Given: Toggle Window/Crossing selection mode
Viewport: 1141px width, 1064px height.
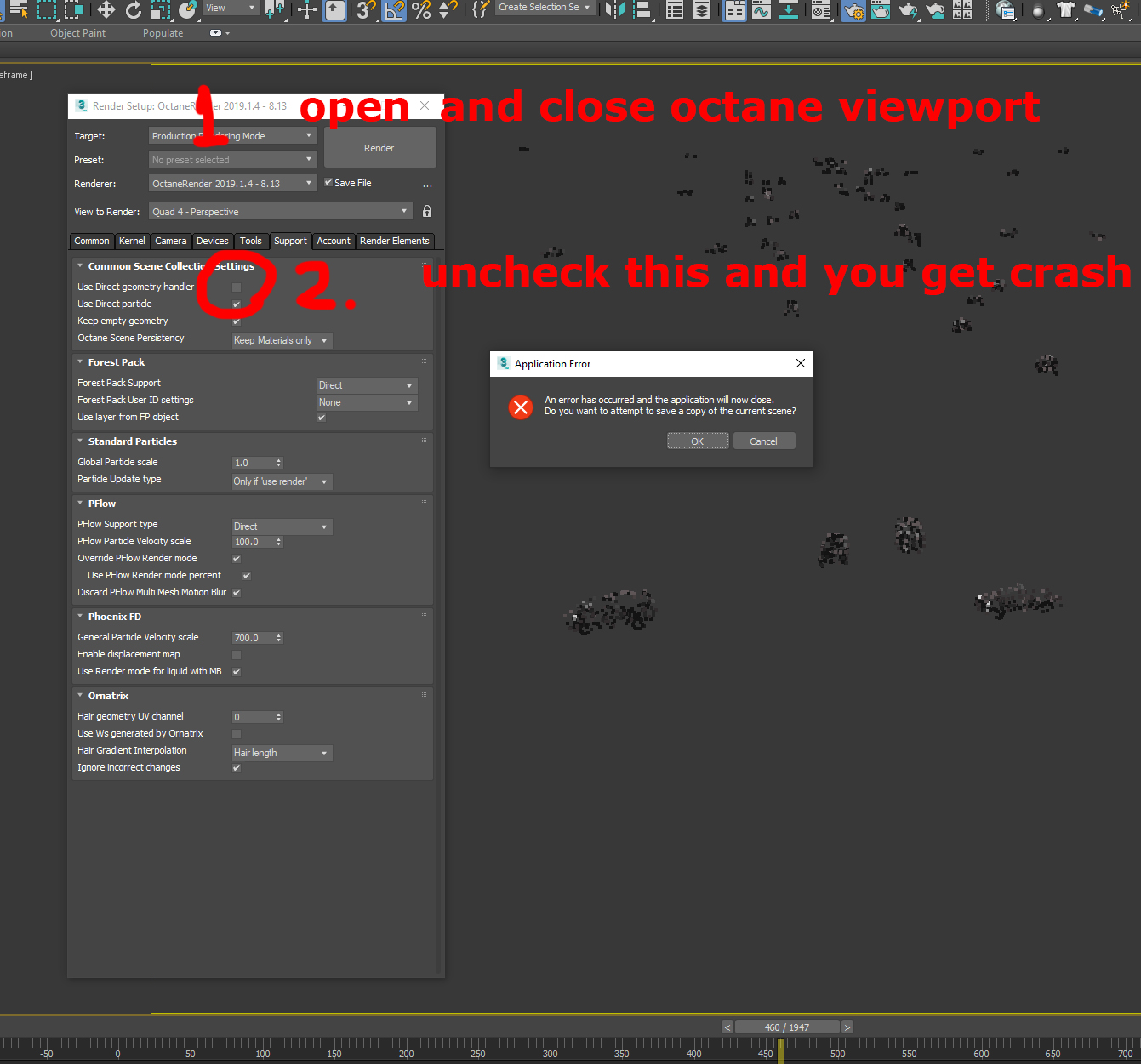Looking at the screenshot, I should pos(74,10).
